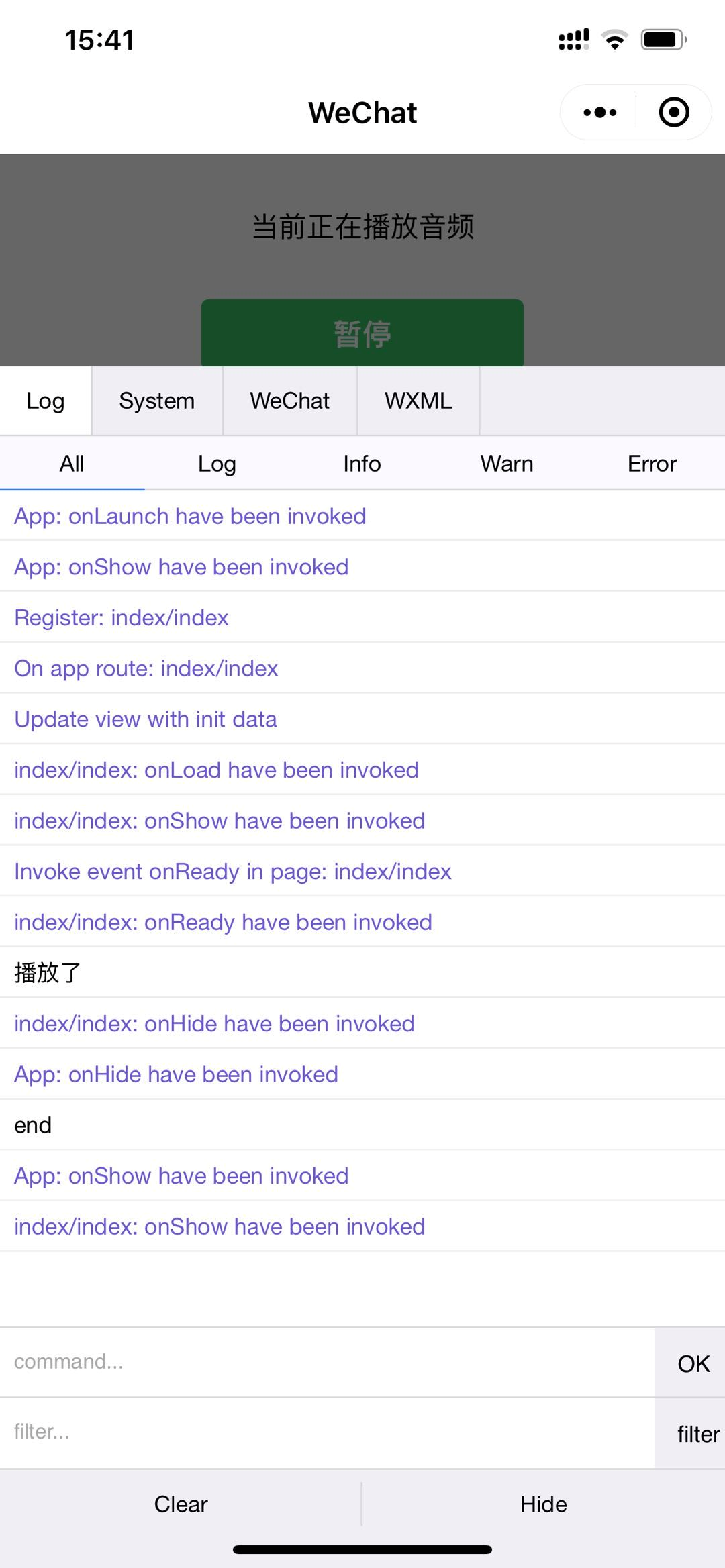Switch to the System tab
This screenshot has width=725, height=1568.
(x=157, y=401)
